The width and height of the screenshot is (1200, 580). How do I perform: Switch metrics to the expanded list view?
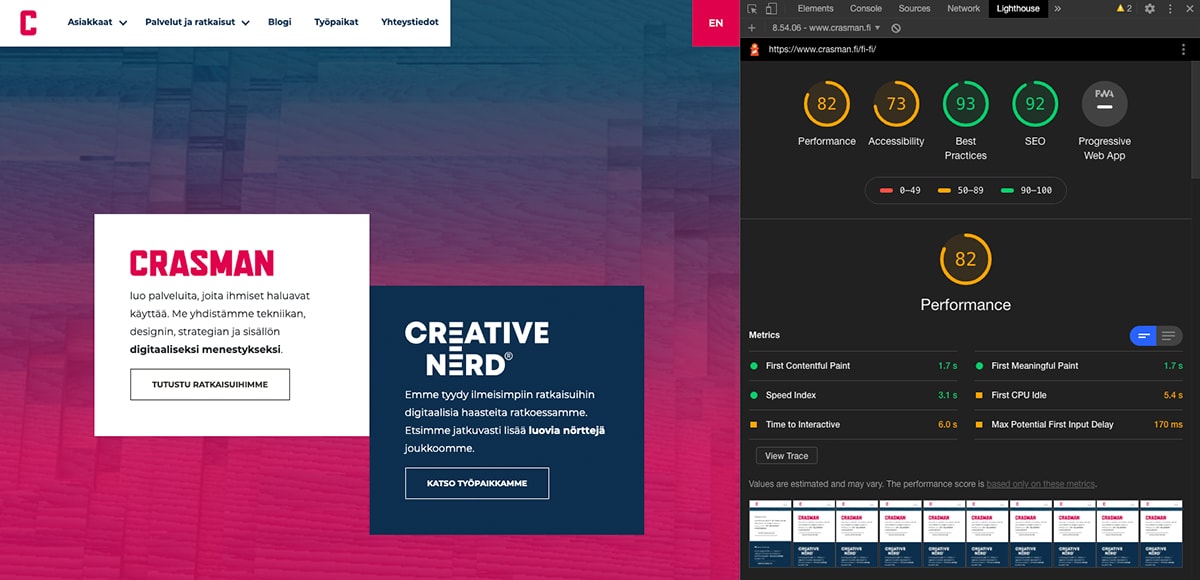tap(1169, 336)
